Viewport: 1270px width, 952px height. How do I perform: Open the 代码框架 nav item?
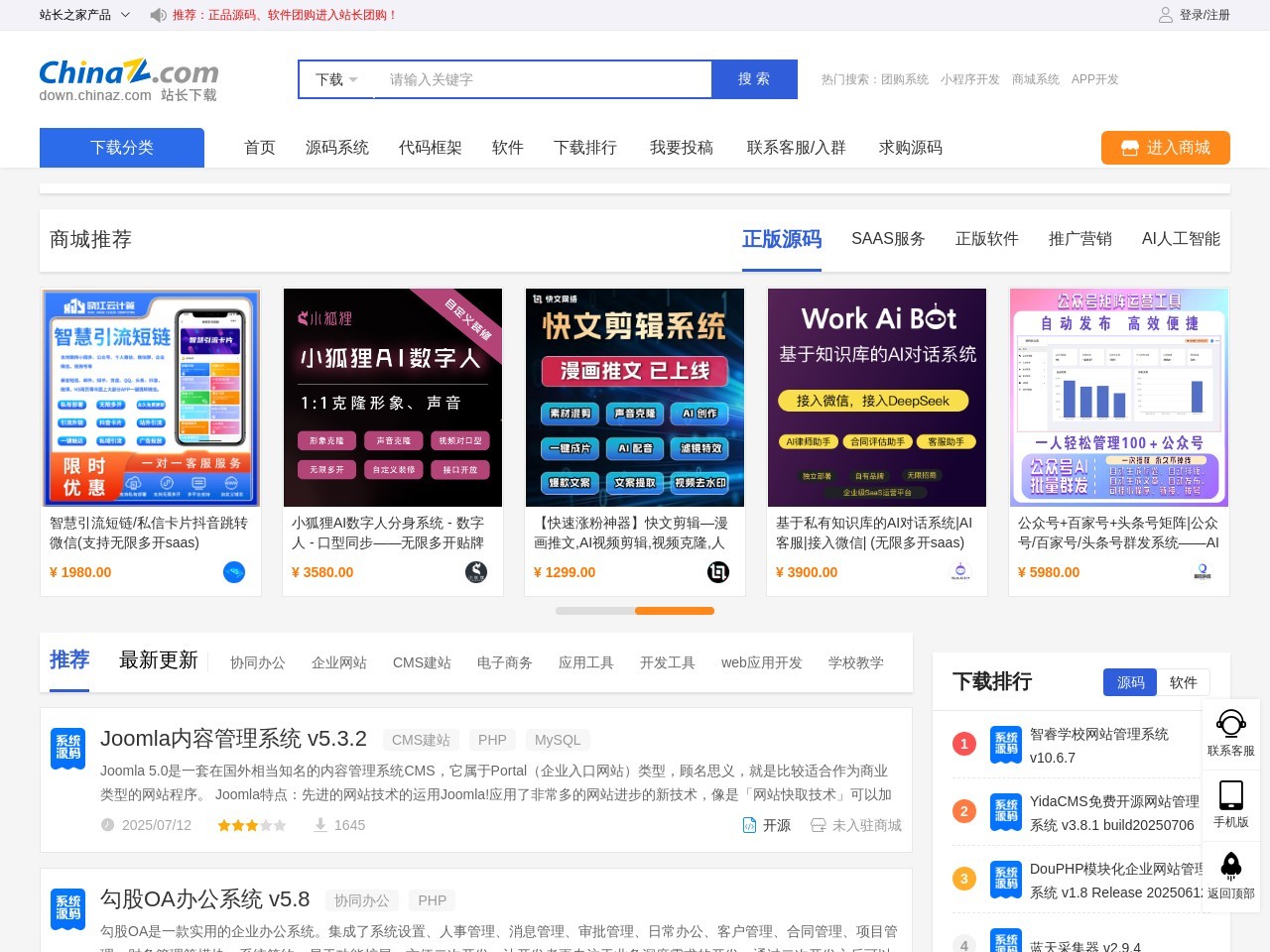pyautogui.click(x=431, y=148)
